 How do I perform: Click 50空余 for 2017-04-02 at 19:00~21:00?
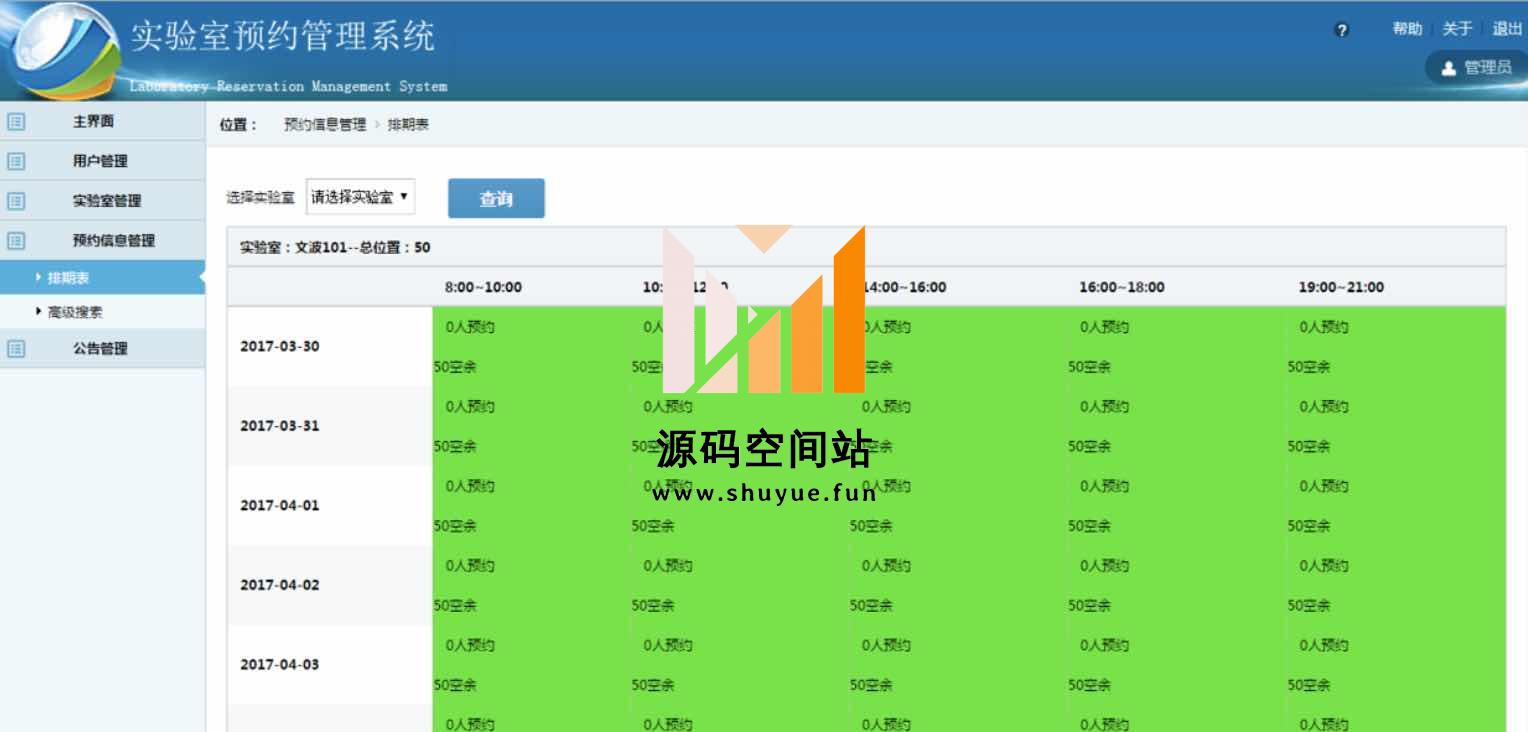tap(1309, 606)
